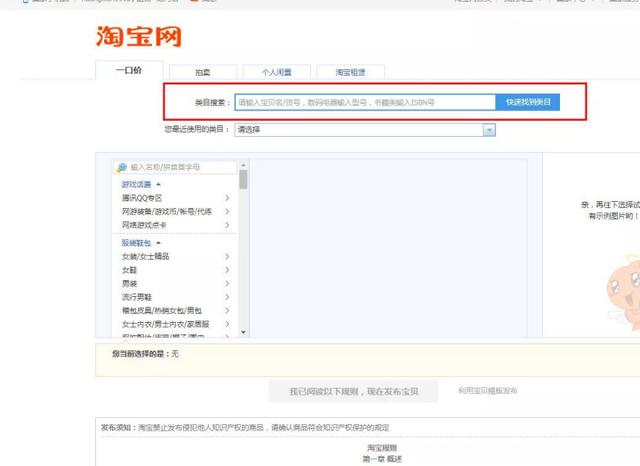Image resolution: width=640 pixels, height=466 pixels.
Task: Click the 快速找到类目 button
Action: tap(527, 102)
